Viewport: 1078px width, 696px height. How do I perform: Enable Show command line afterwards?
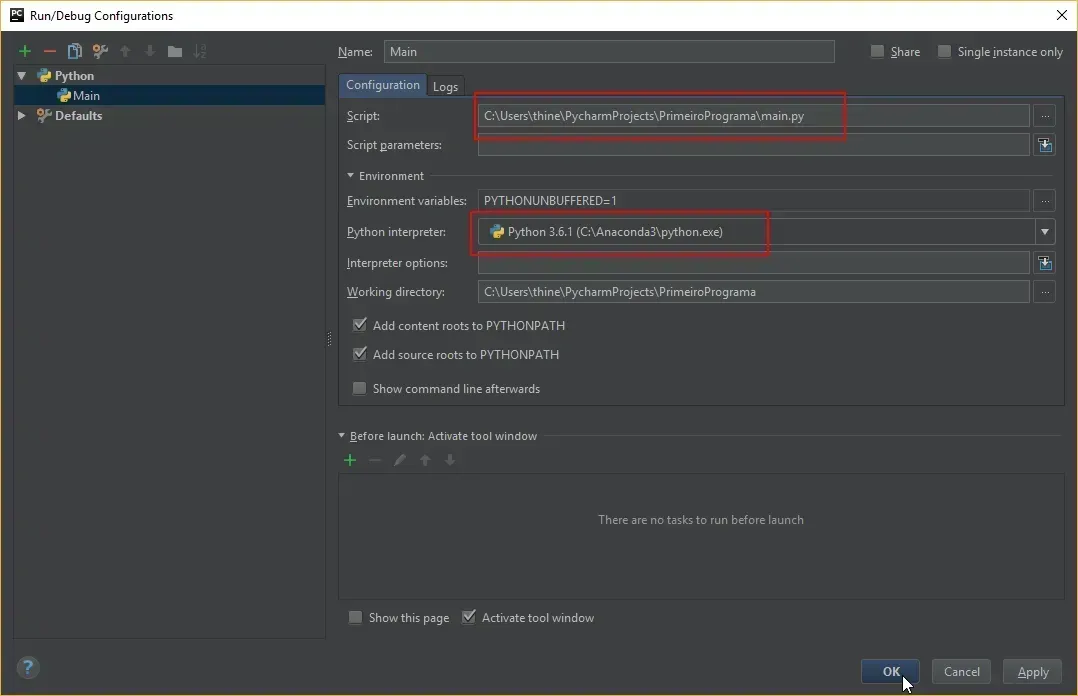[x=359, y=389]
